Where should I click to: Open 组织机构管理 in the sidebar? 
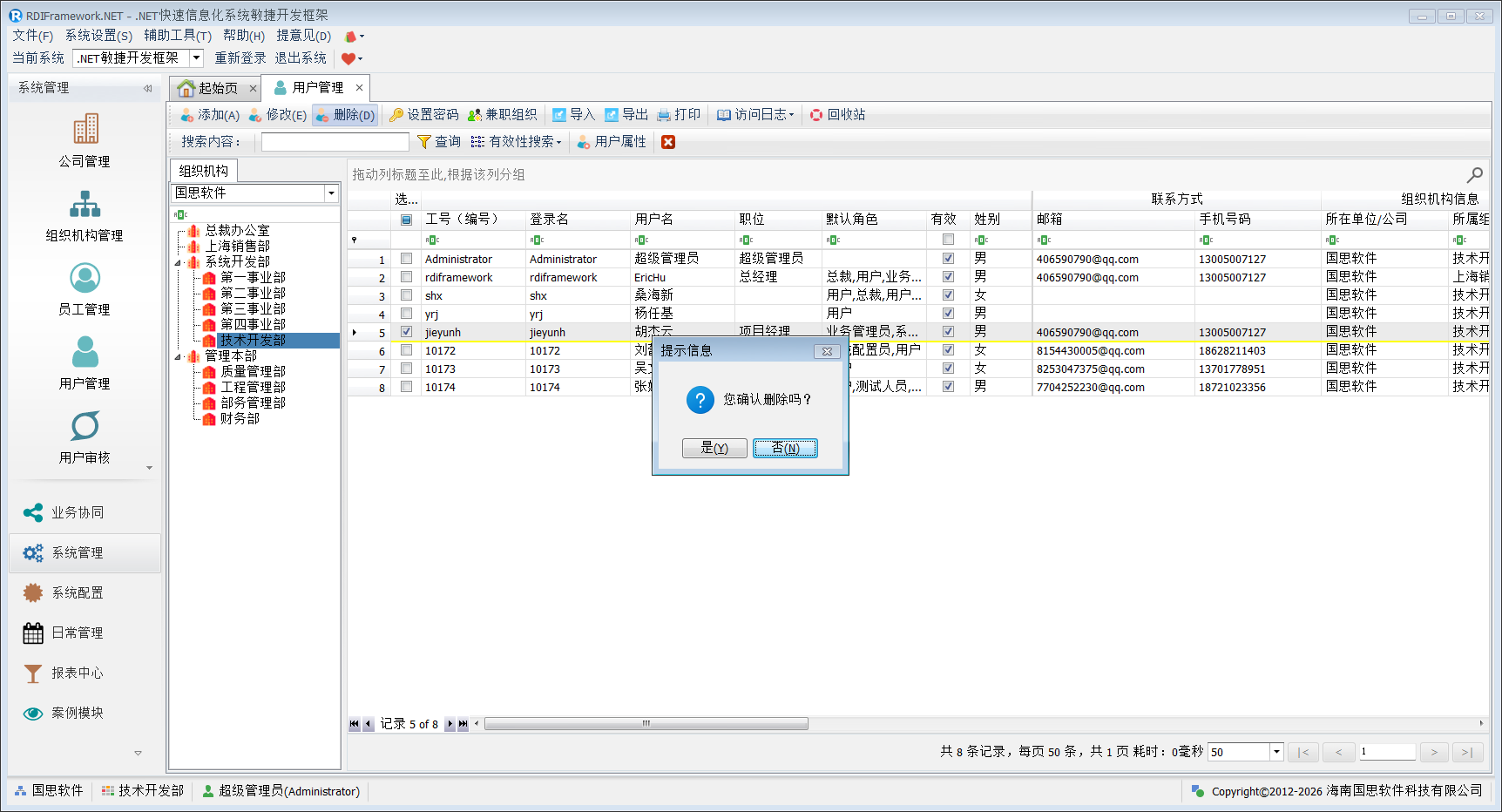[x=85, y=206]
